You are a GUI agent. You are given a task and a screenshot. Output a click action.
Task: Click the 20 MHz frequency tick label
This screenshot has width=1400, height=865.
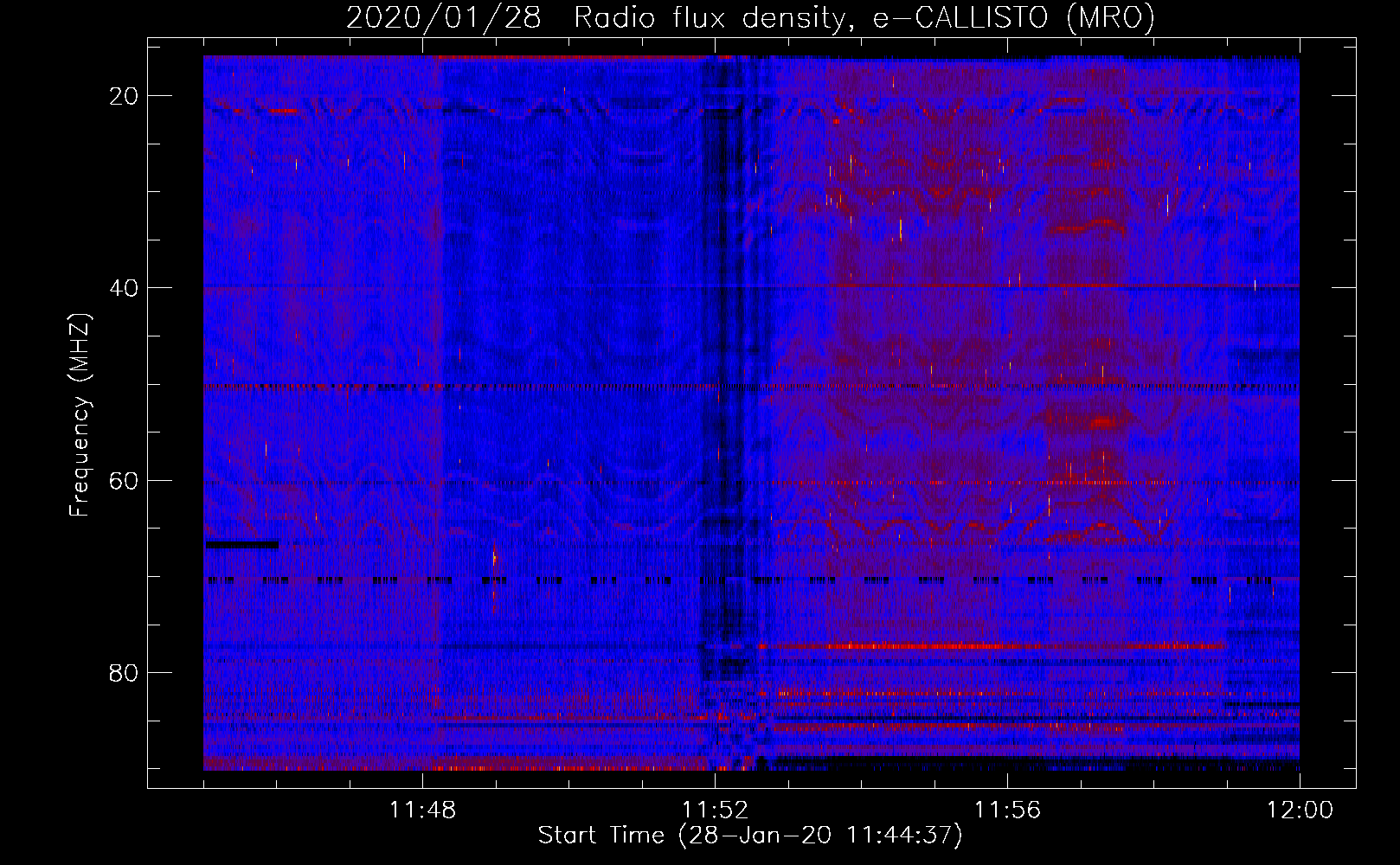pyautogui.click(x=125, y=96)
